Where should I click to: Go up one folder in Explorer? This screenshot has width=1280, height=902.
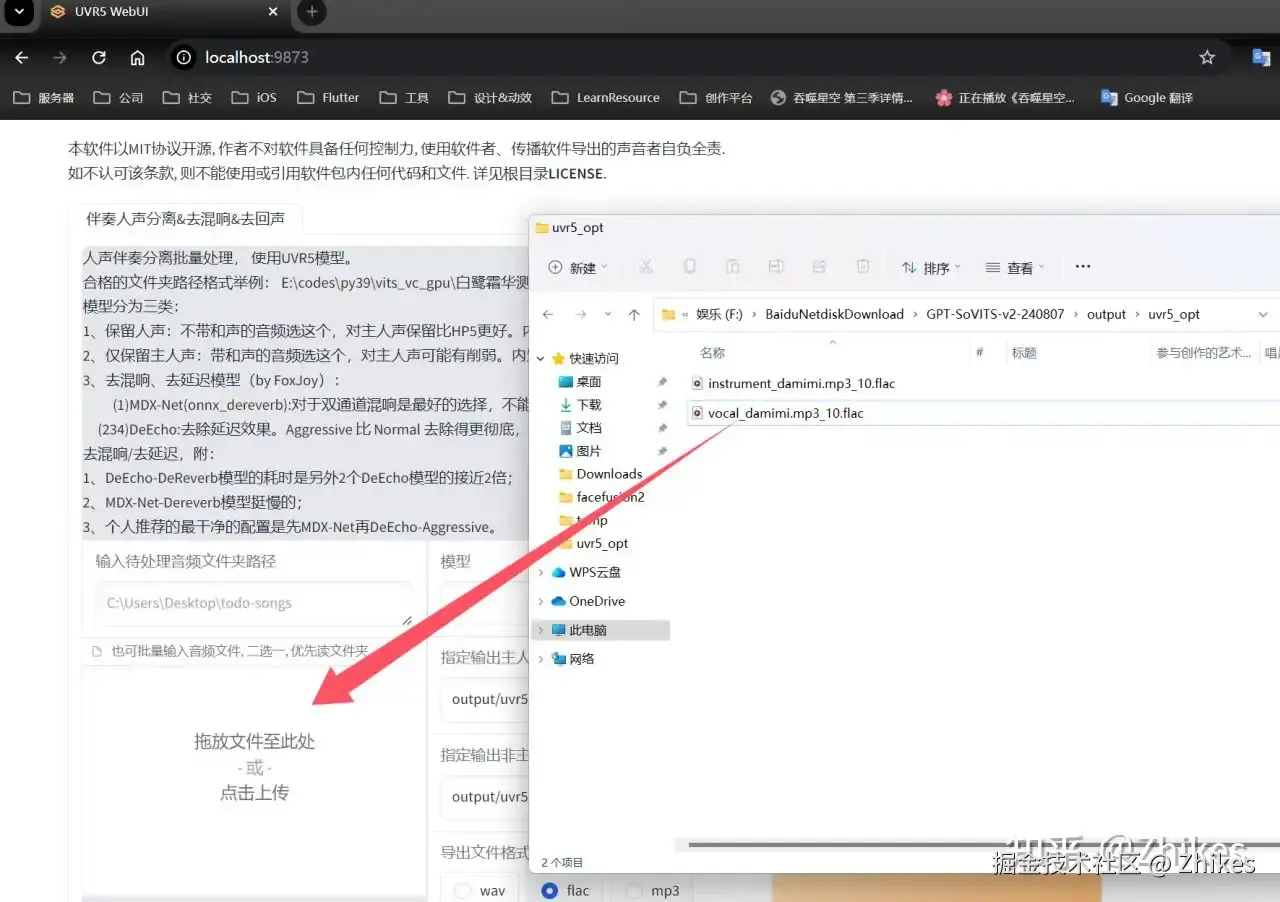634,314
